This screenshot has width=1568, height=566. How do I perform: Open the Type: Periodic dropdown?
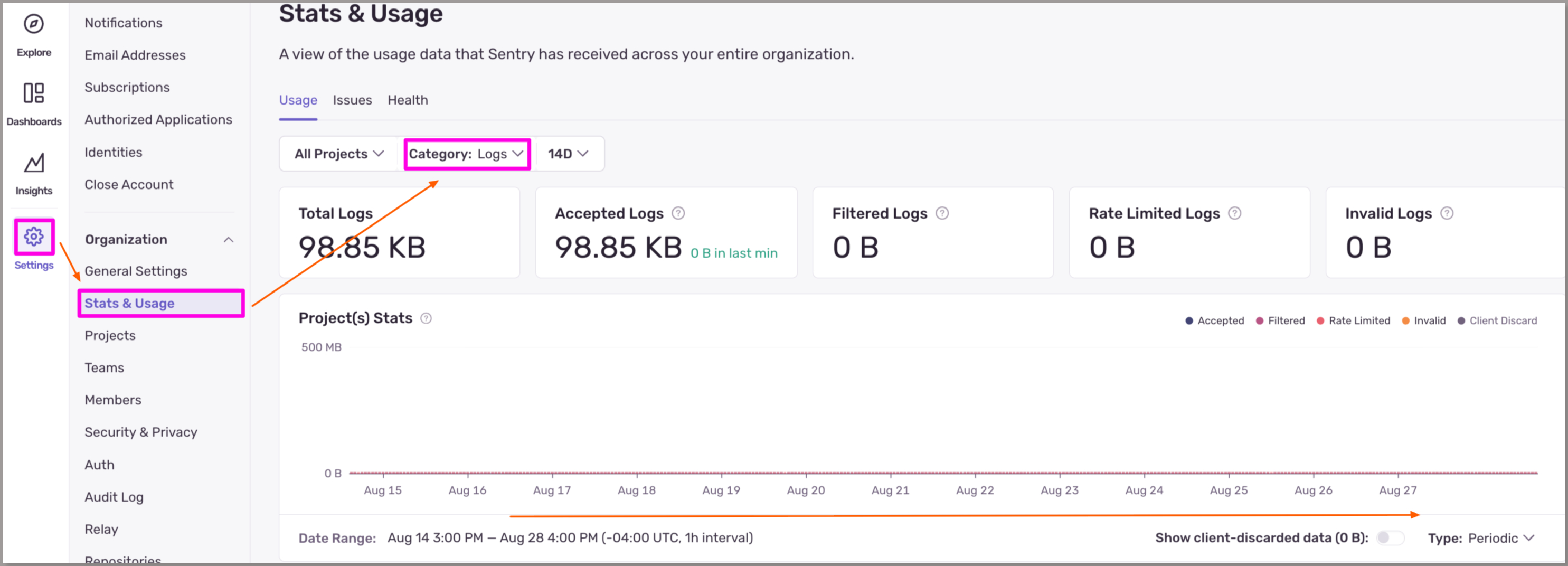click(1480, 538)
